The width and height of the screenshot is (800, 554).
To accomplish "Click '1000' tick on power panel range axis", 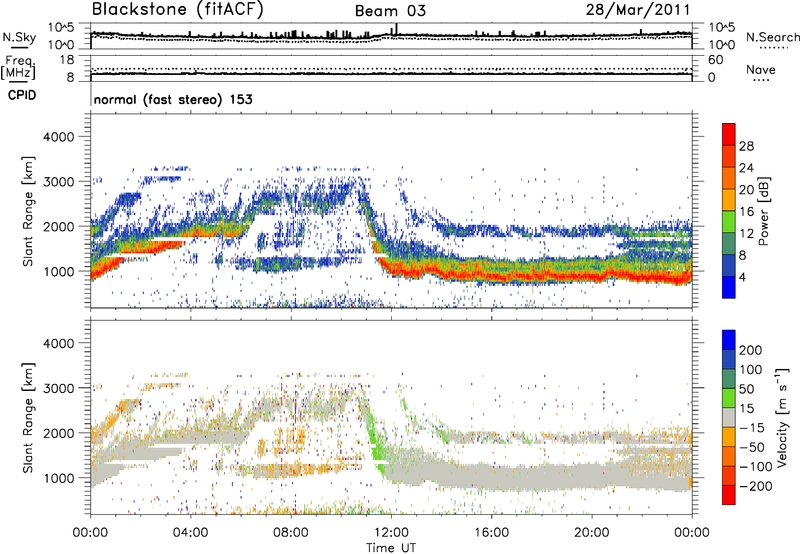I will tap(58, 271).
